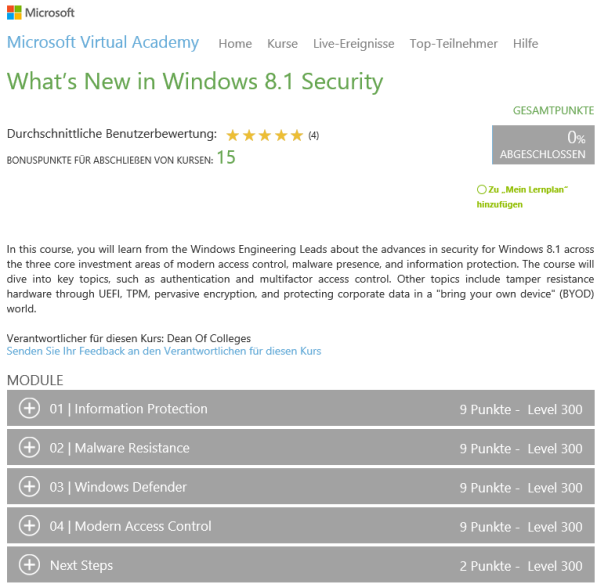Click the fifth rating star
The width and height of the screenshot is (600, 586).
click(297, 135)
